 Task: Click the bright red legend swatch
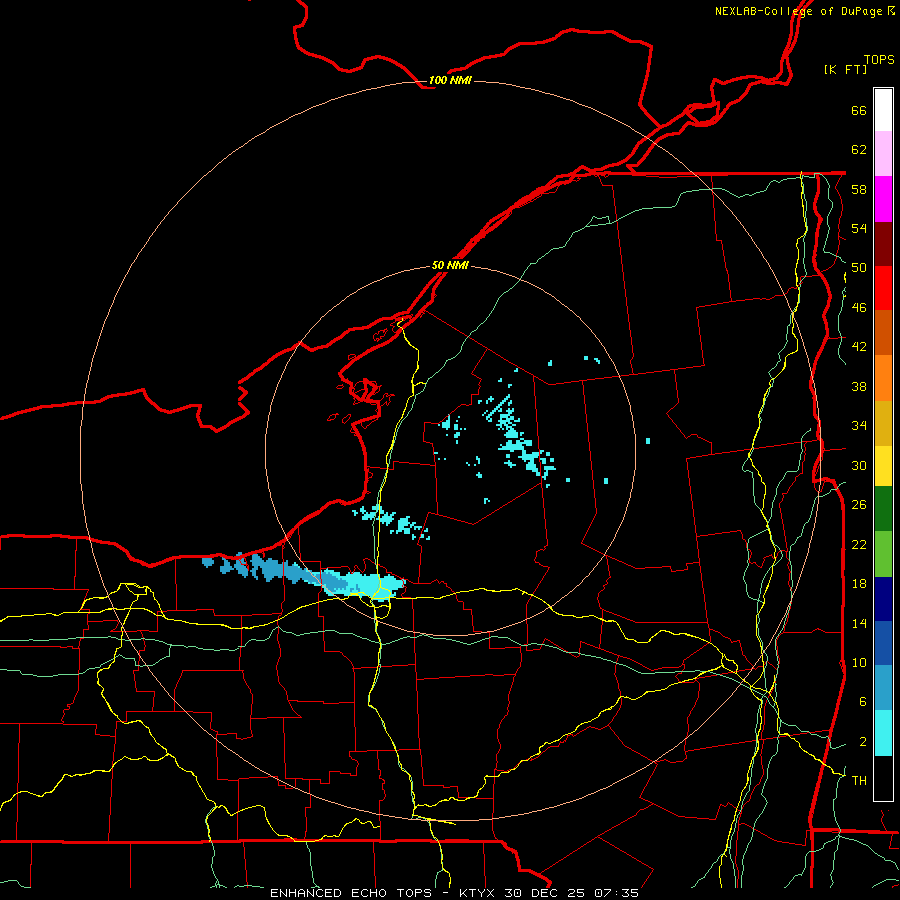tap(883, 288)
